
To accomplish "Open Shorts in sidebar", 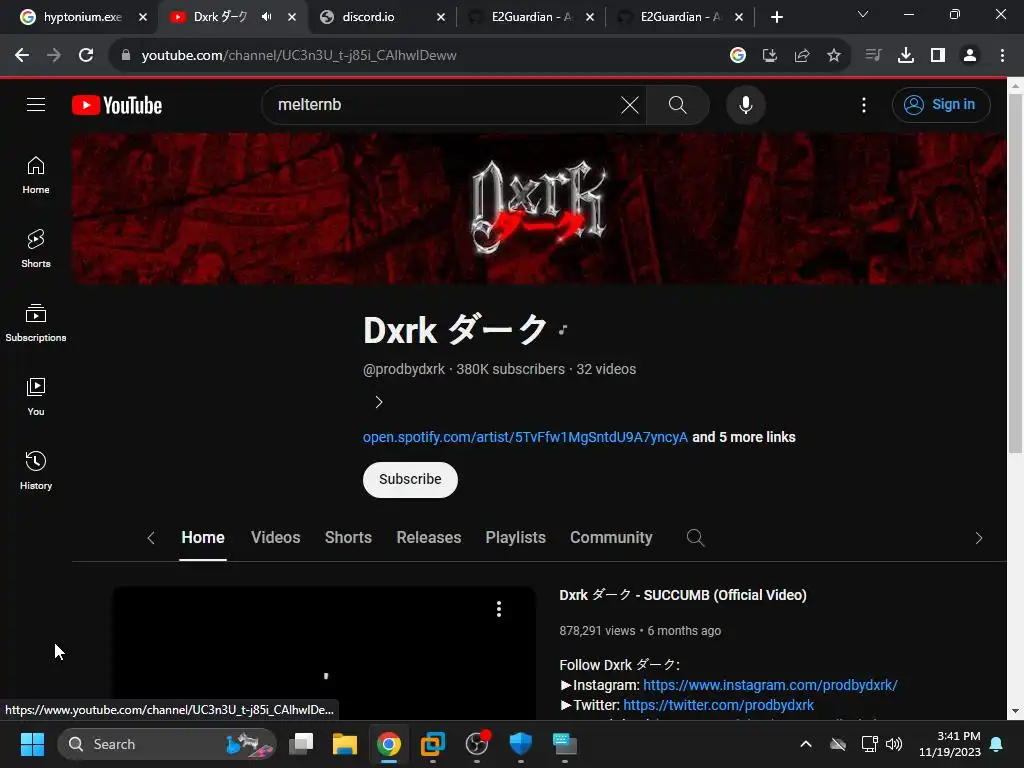I will point(36,249).
